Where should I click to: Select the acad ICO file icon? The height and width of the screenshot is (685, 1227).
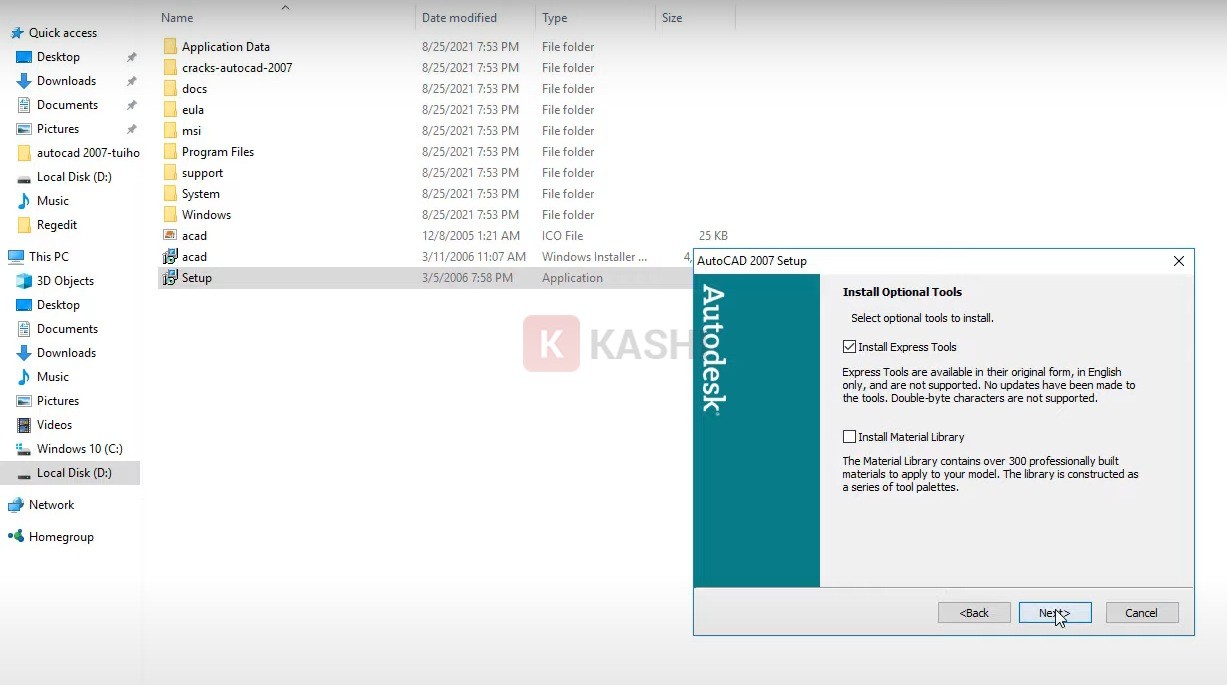coord(170,236)
